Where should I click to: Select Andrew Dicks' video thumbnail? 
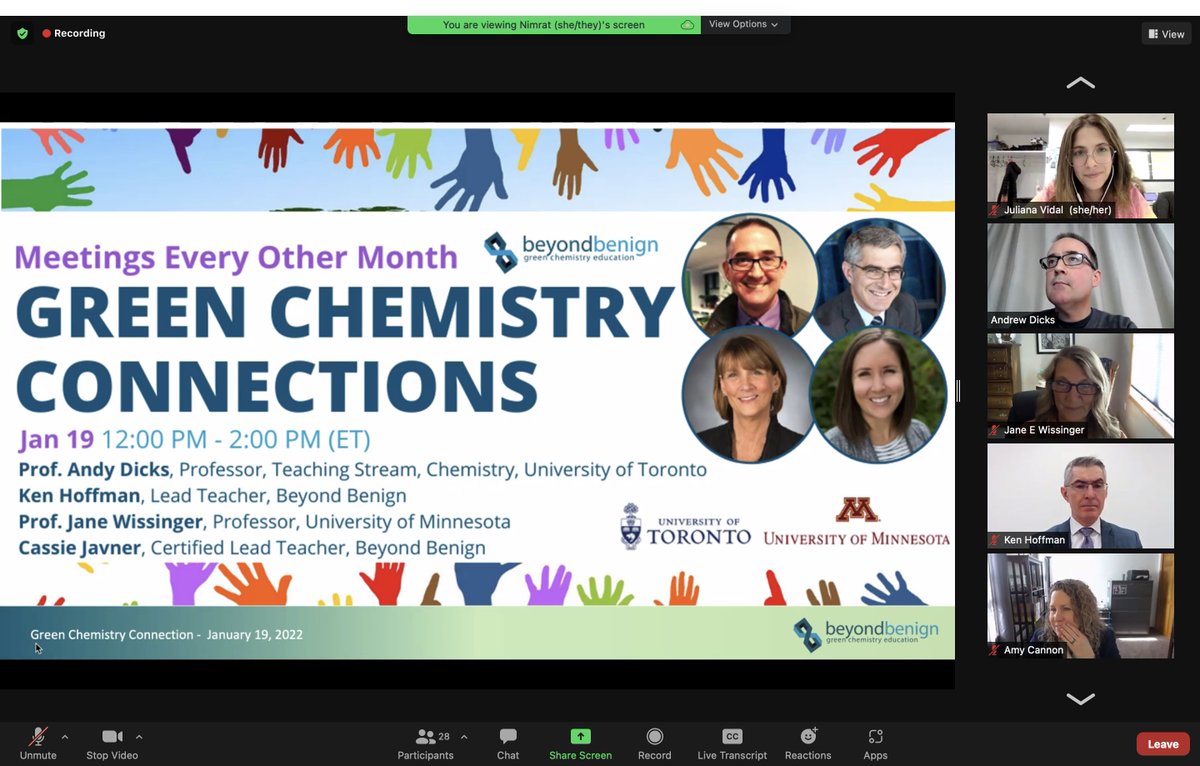(1080, 276)
